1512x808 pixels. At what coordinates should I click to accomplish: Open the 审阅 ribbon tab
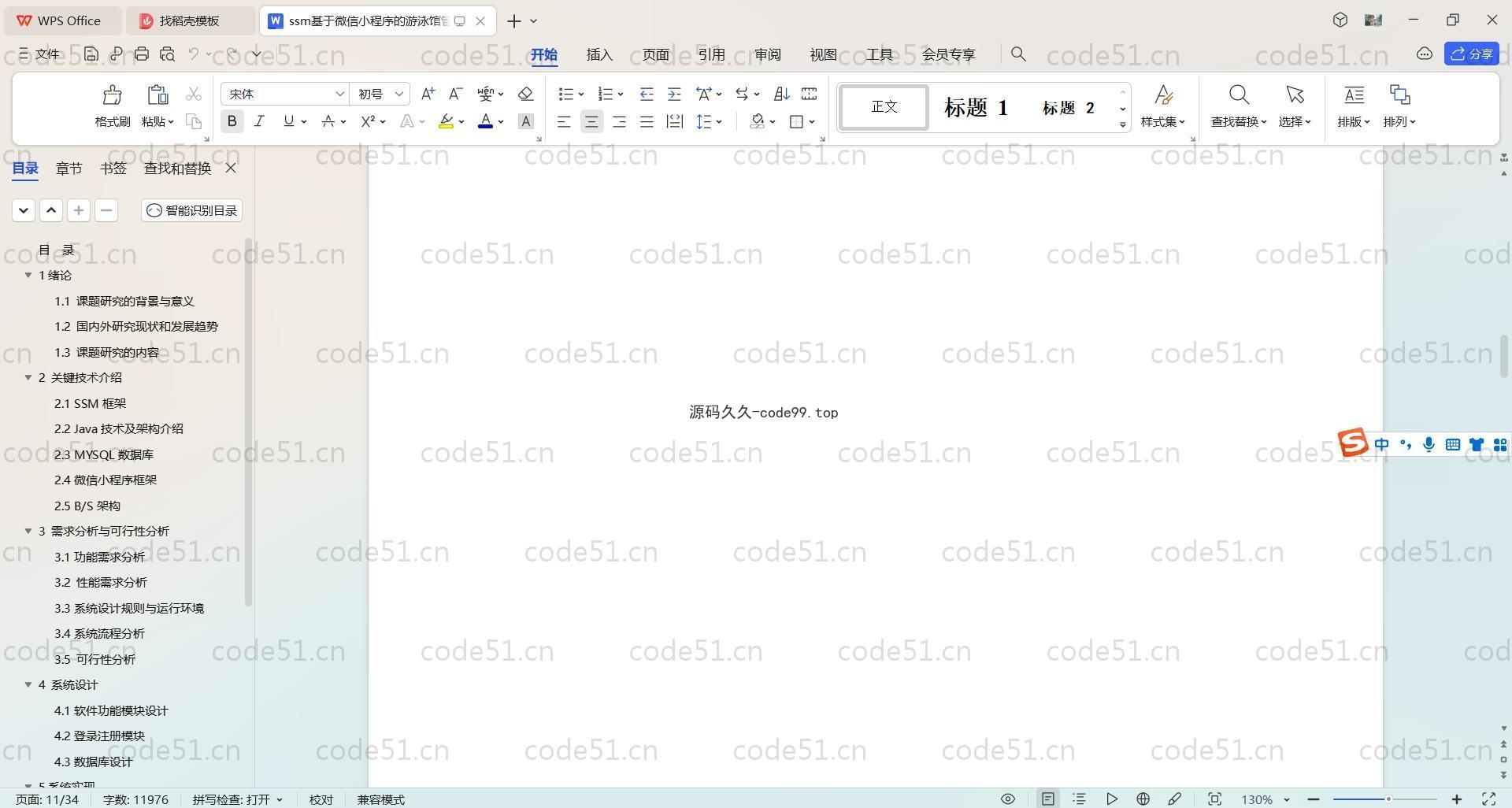pyautogui.click(x=768, y=54)
